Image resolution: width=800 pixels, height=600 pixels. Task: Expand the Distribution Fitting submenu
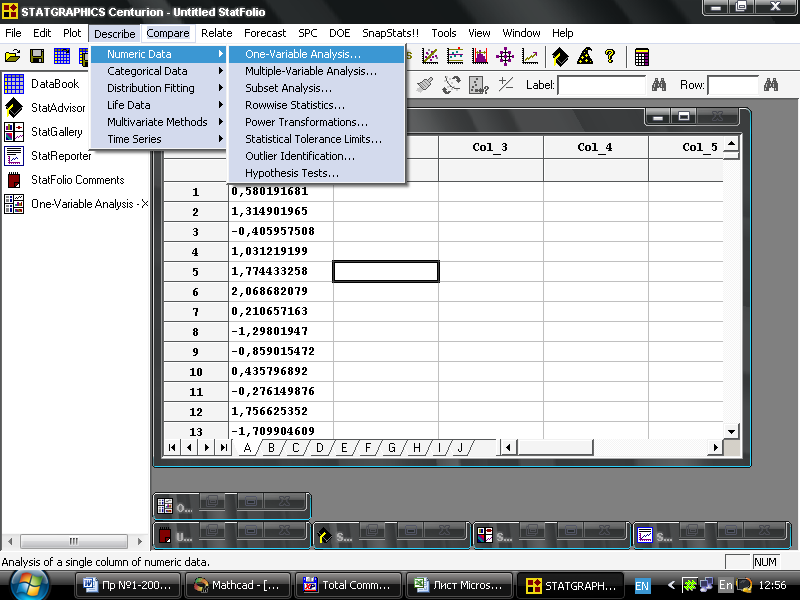point(158,88)
